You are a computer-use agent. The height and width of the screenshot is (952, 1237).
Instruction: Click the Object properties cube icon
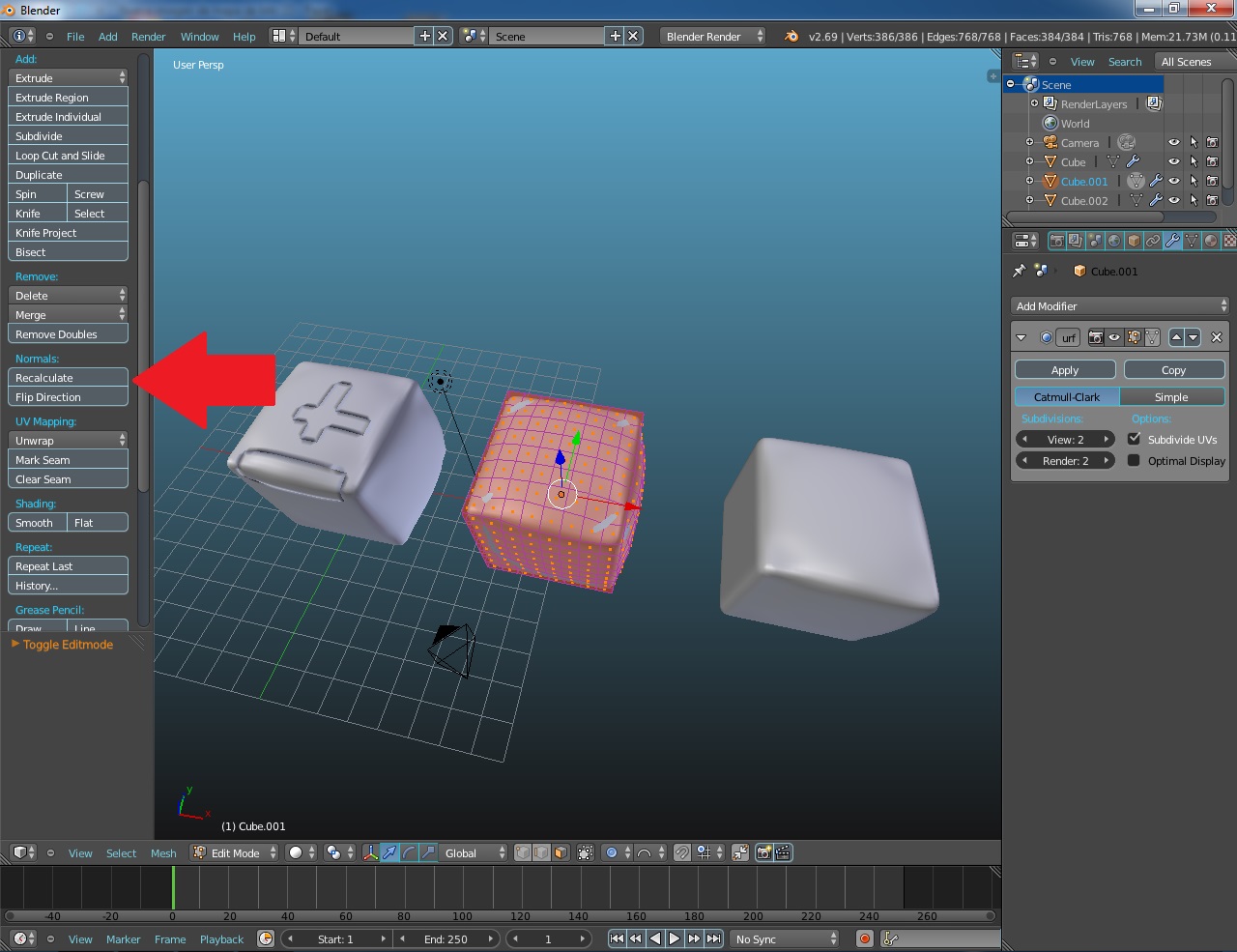pos(1134,241)
